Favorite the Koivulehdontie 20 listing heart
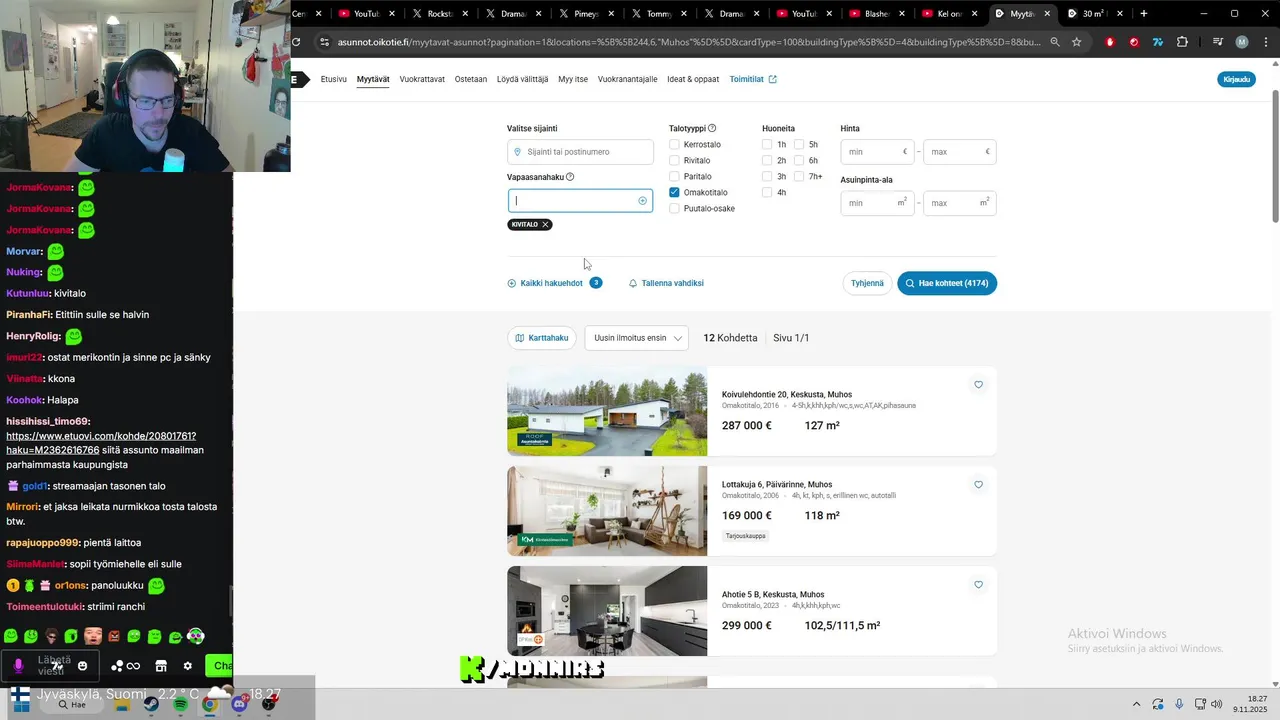The height and width of the screenshot is (720, 1280). pyautogui.click(x=978, y=385)
